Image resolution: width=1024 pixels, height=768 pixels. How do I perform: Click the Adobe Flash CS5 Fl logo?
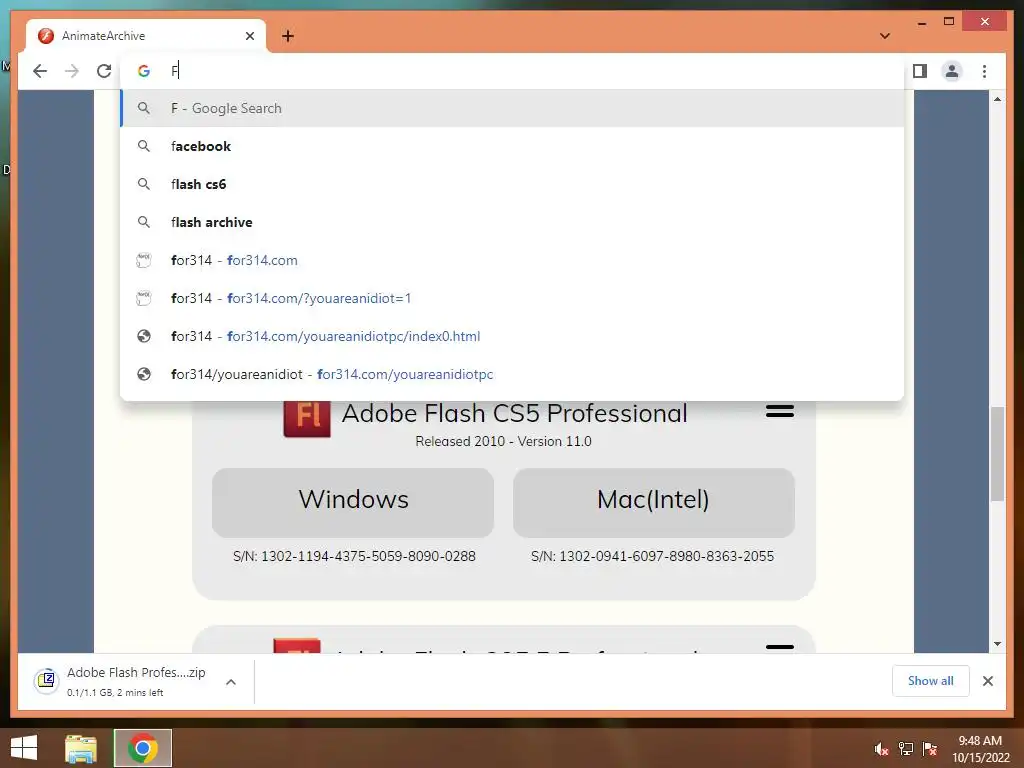(307, 417)
